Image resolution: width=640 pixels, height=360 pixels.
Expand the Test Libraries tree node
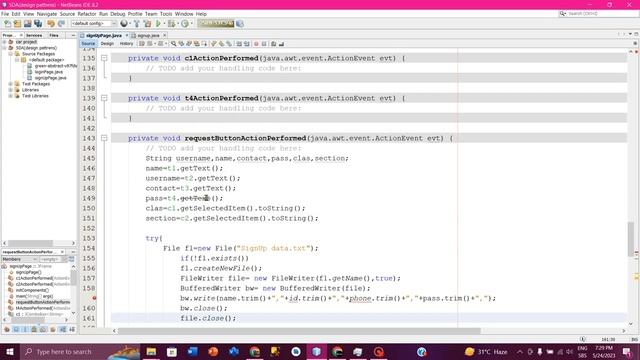click(x=11, y=96)
